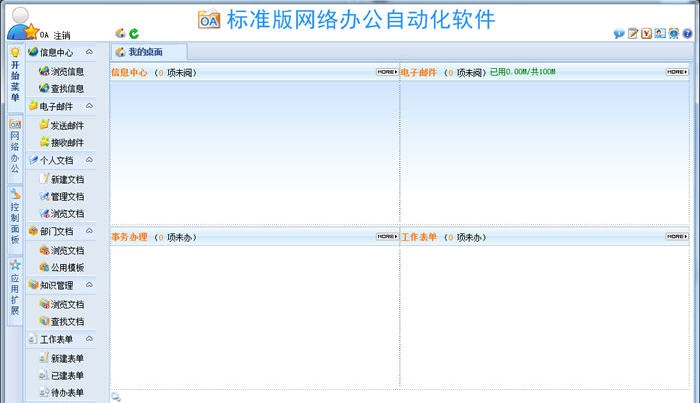
Task: Open 待办表单 in the sidebar
Action: coord(62,392)
